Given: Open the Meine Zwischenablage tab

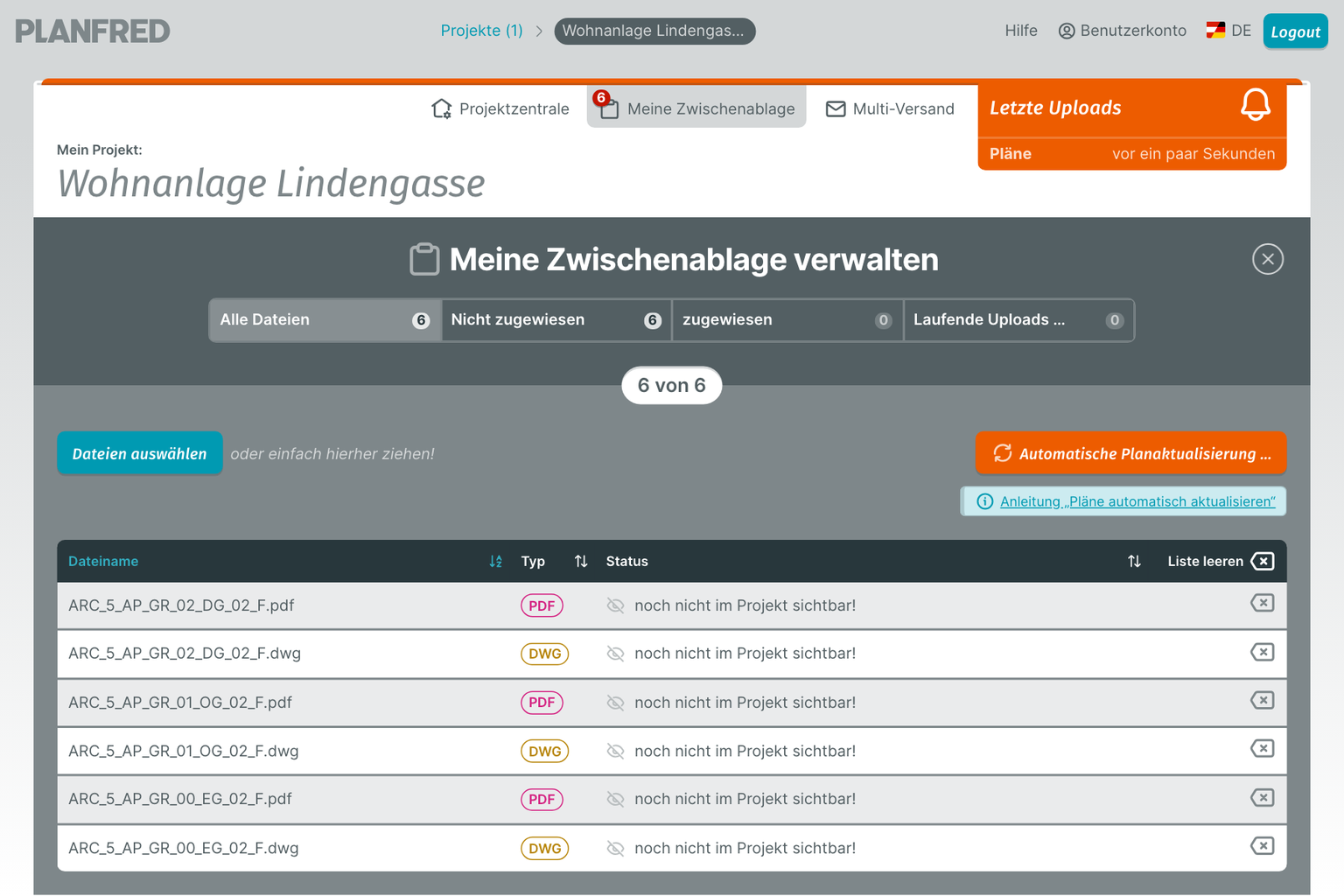Looking at the screenshot, I should pyautogui.click(x=696, y=107).
